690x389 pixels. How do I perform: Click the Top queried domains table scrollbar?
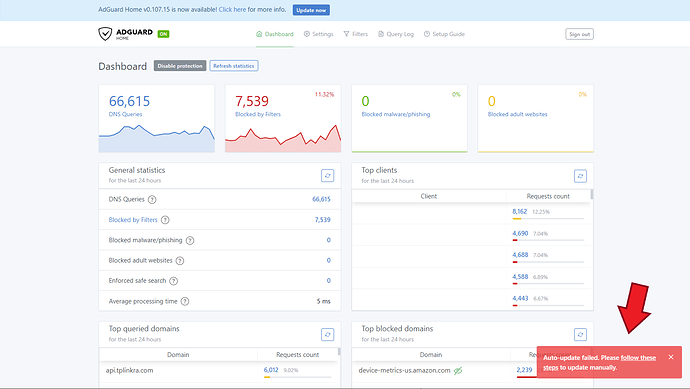pyautogui.click(x=339, y=352)
